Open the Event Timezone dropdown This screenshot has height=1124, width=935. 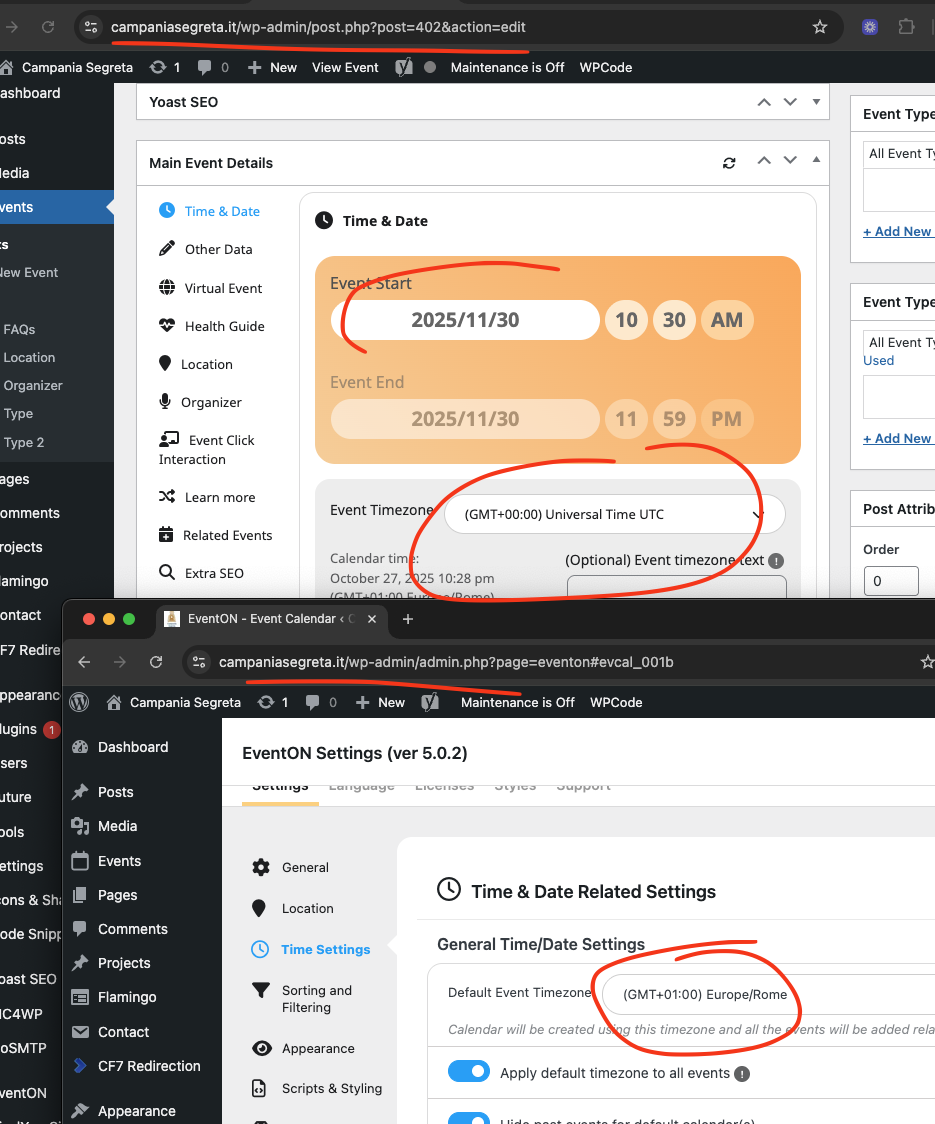tap(614, 514)
